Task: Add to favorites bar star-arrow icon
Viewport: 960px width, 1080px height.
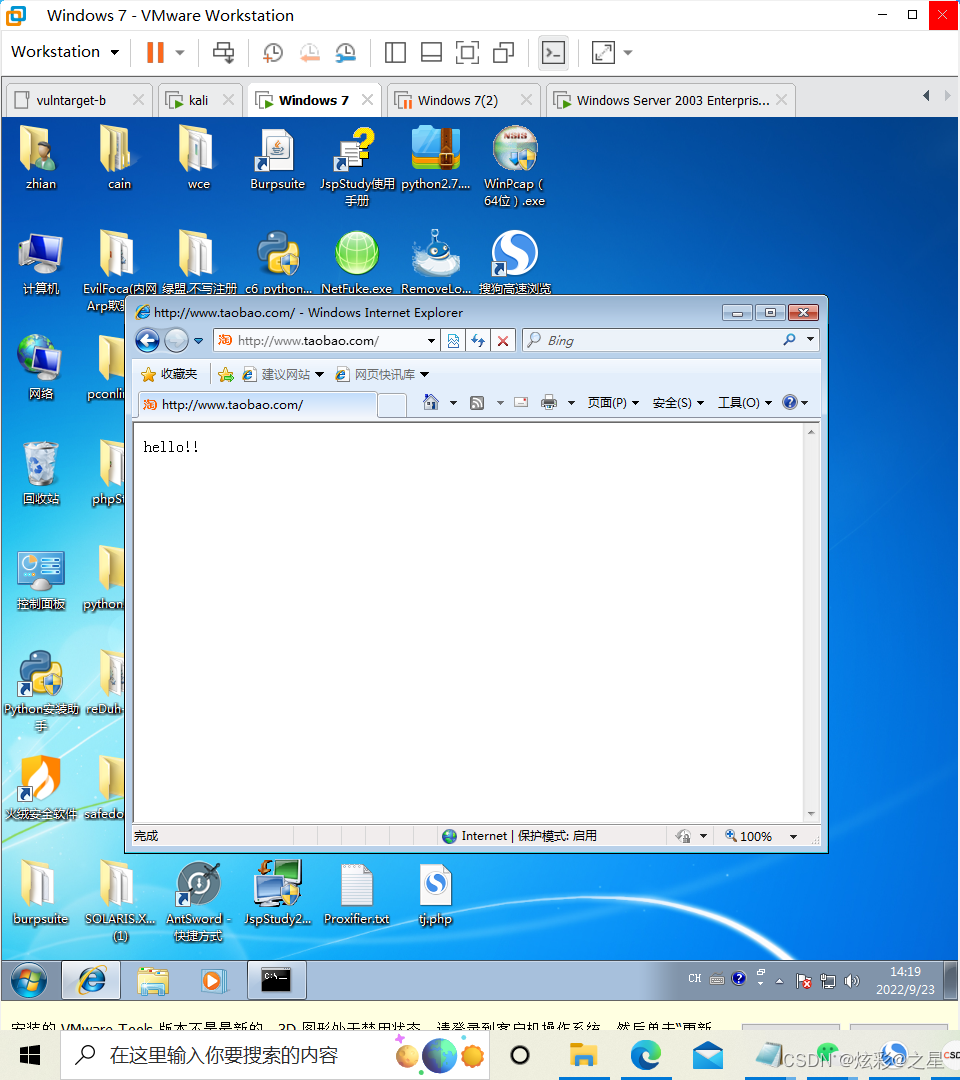Action: [225, 374]
